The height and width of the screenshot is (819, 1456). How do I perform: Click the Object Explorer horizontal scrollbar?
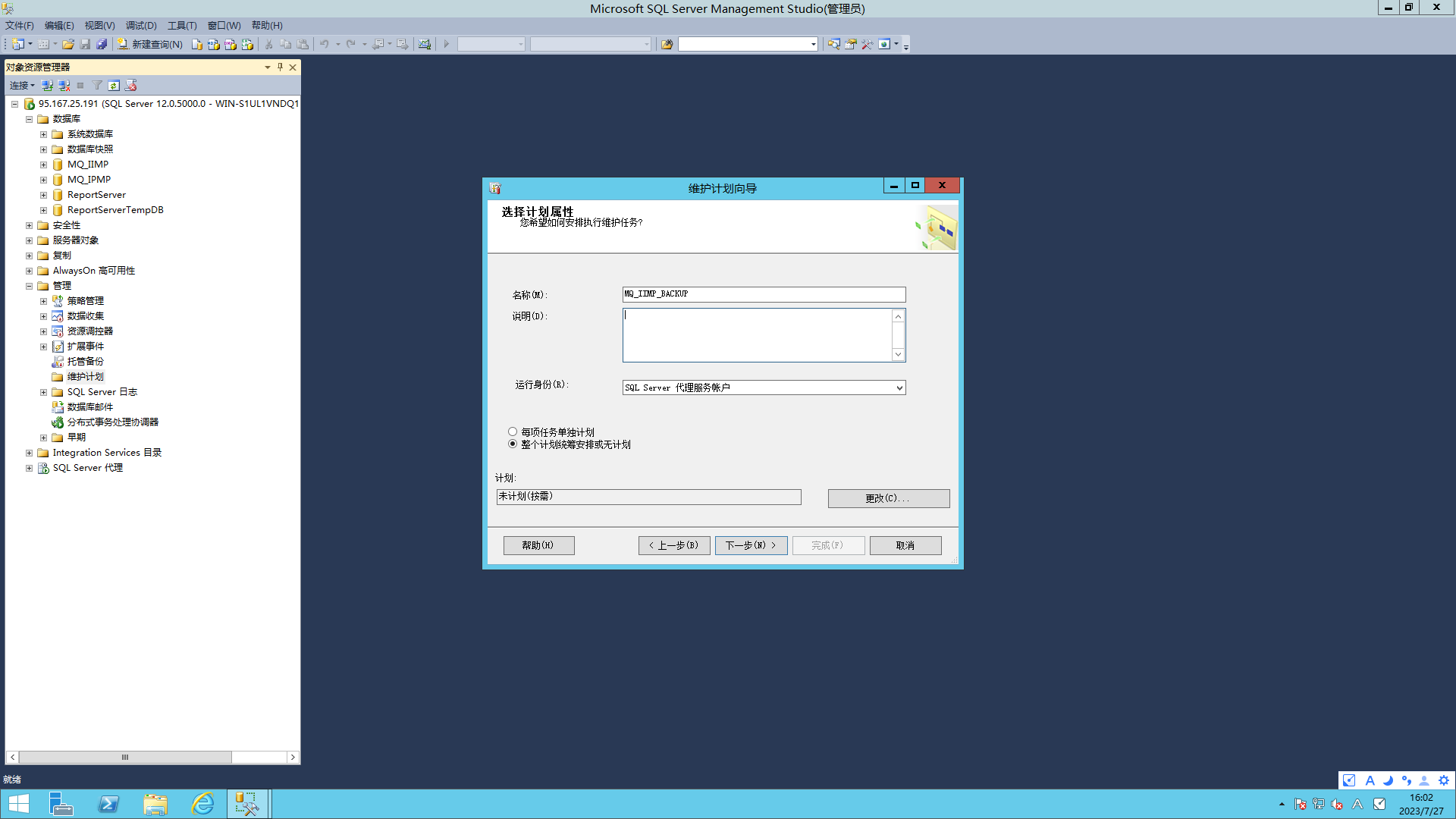125,757
